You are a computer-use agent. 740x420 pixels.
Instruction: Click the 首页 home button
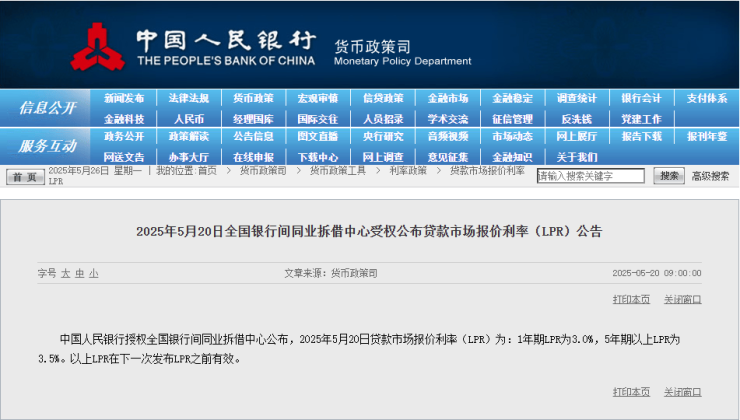[x=25, y=177]
